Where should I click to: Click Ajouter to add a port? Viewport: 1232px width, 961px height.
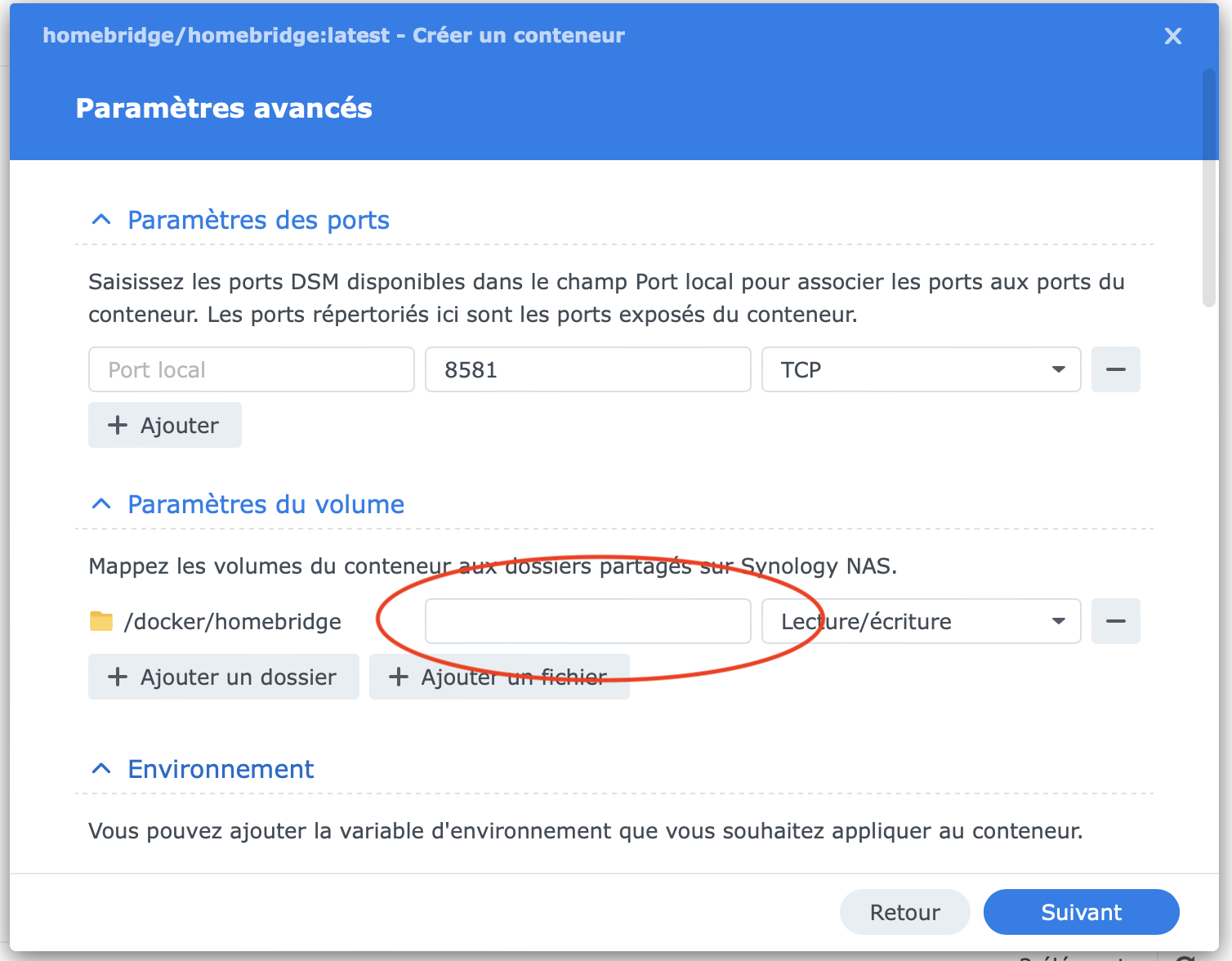pyautogui.click(x=165, y=425)
